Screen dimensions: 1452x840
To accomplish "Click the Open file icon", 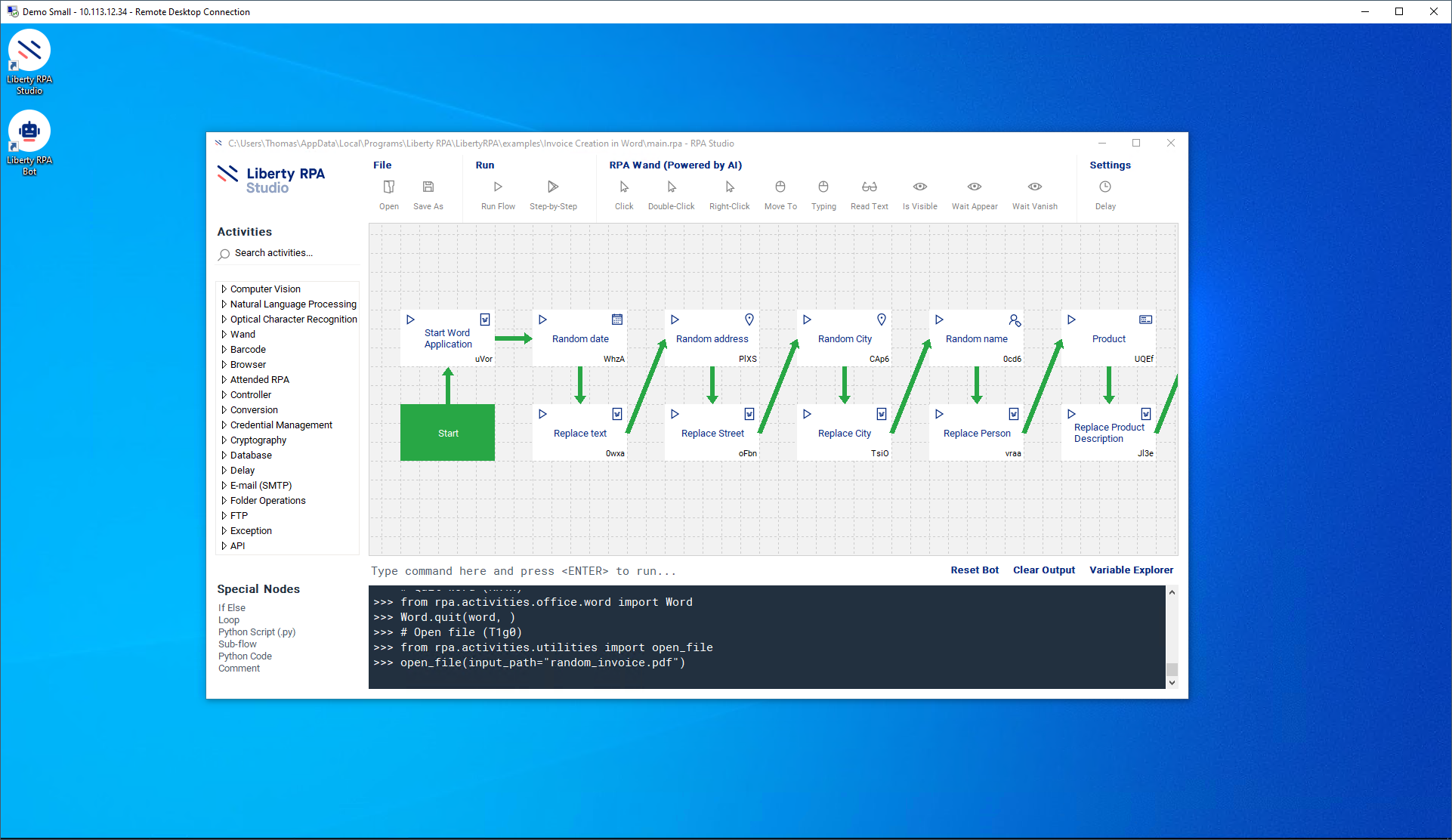I will 388,187.
